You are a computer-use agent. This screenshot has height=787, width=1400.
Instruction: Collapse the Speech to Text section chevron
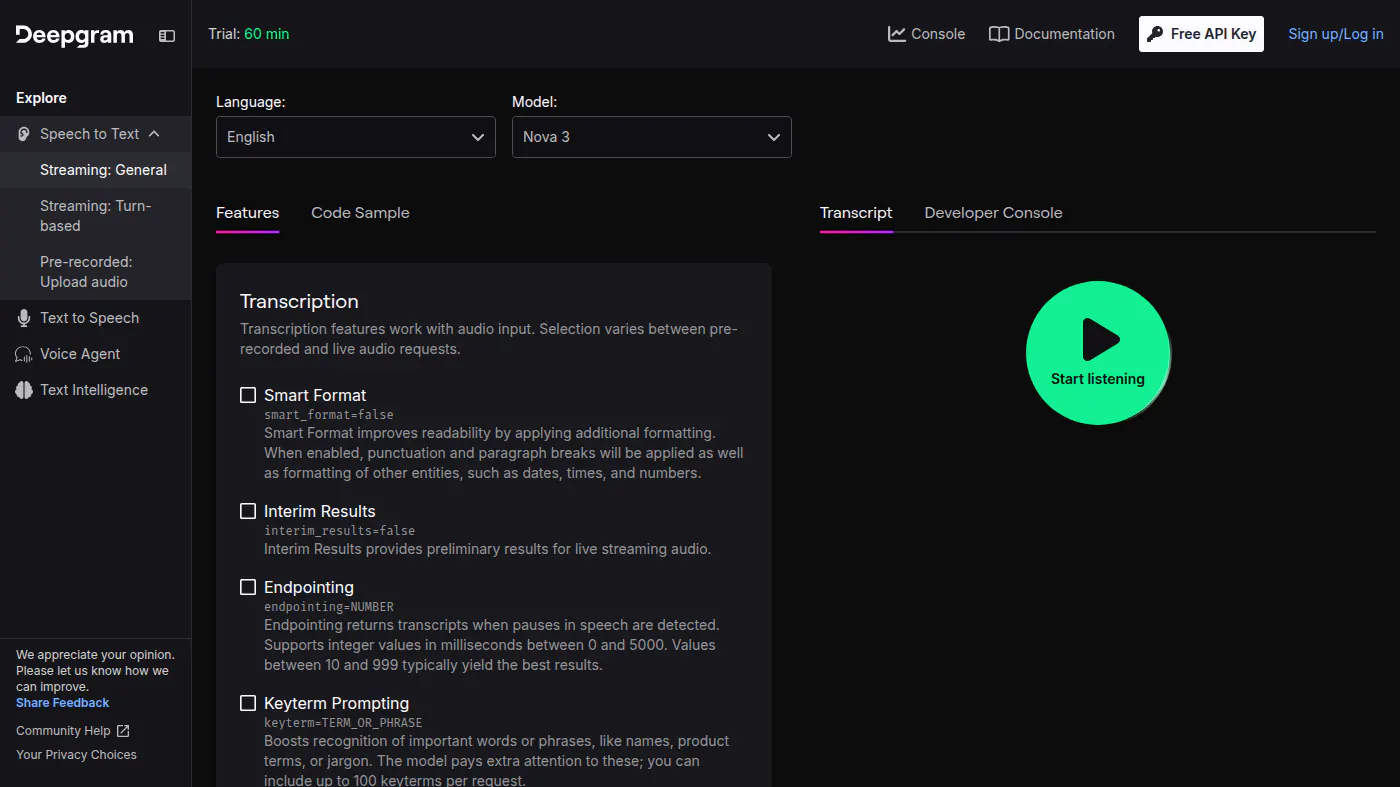(x=154, y=134)
